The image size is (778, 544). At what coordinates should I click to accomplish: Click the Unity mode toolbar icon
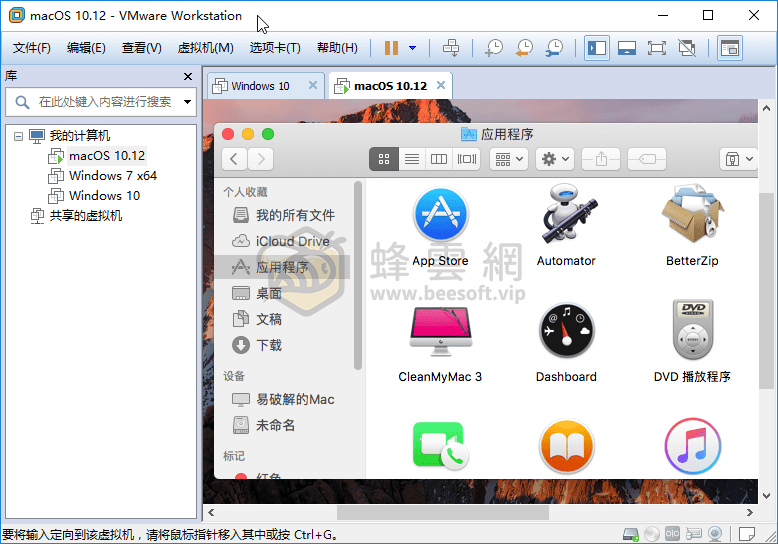[687, 48]
